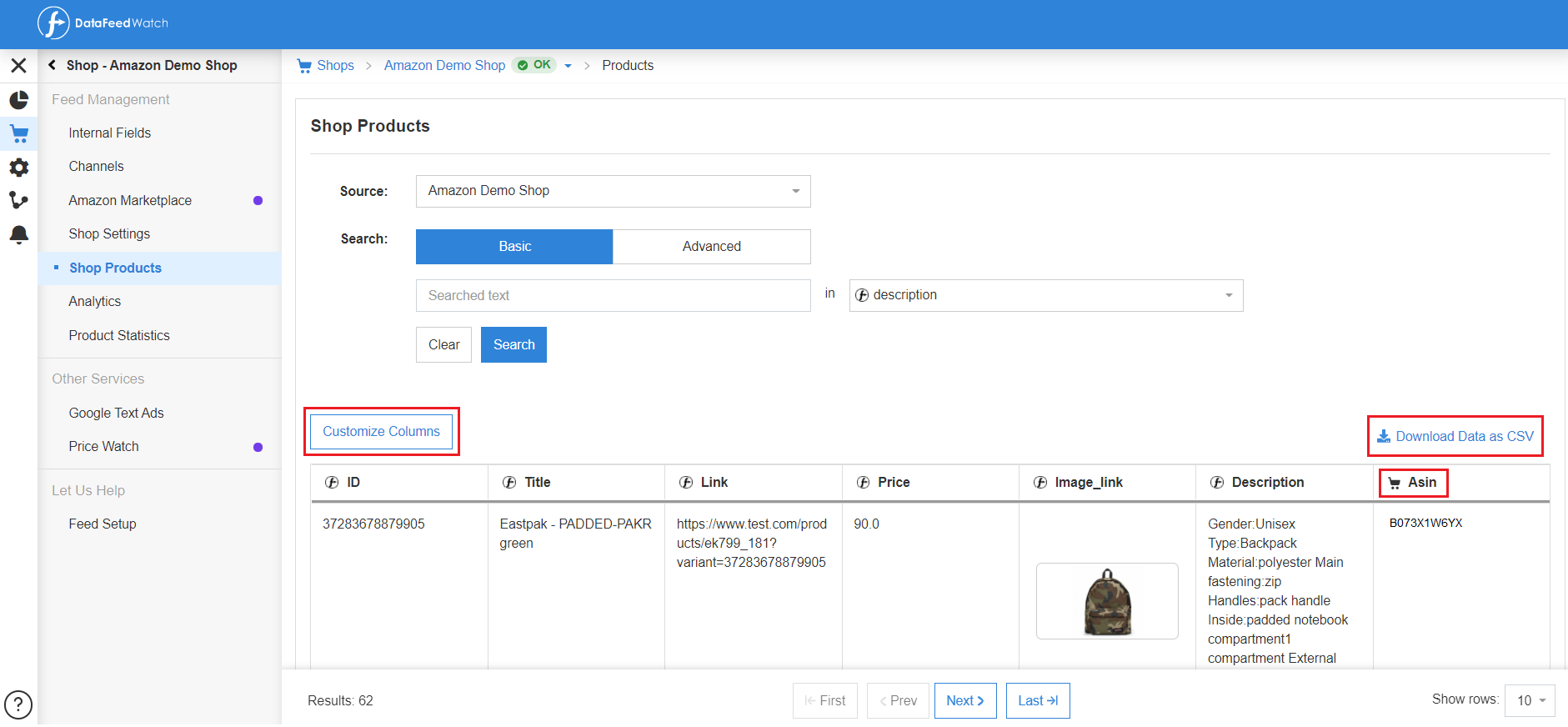Click the Prev page button

(x=898, y=700)
